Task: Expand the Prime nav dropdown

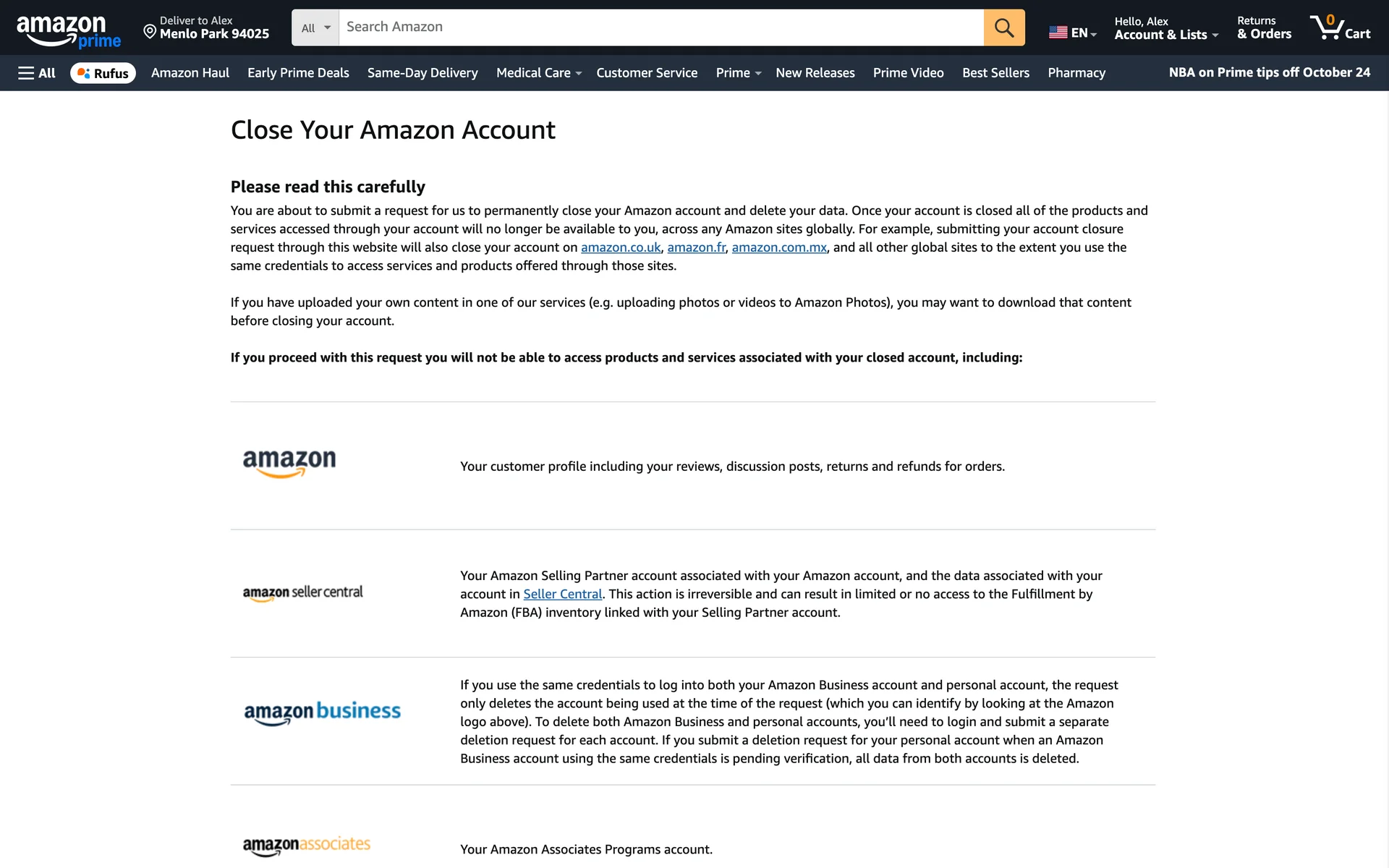Action: pos(738,73)
